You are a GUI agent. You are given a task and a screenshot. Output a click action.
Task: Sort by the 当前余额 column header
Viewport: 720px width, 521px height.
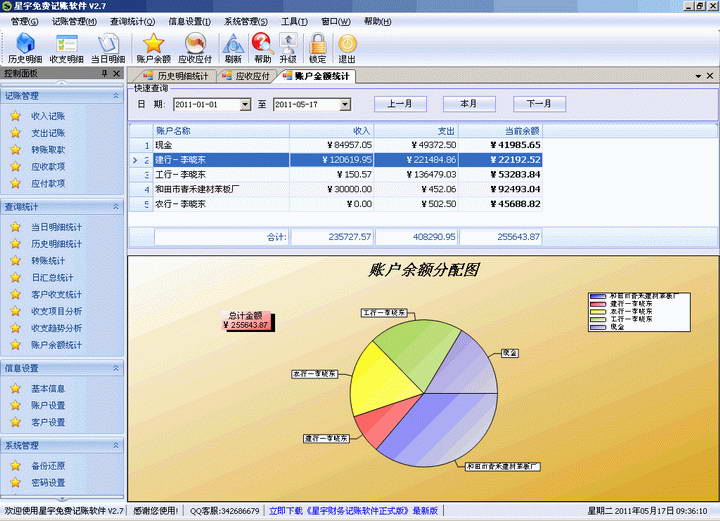[x=501, y=131]
